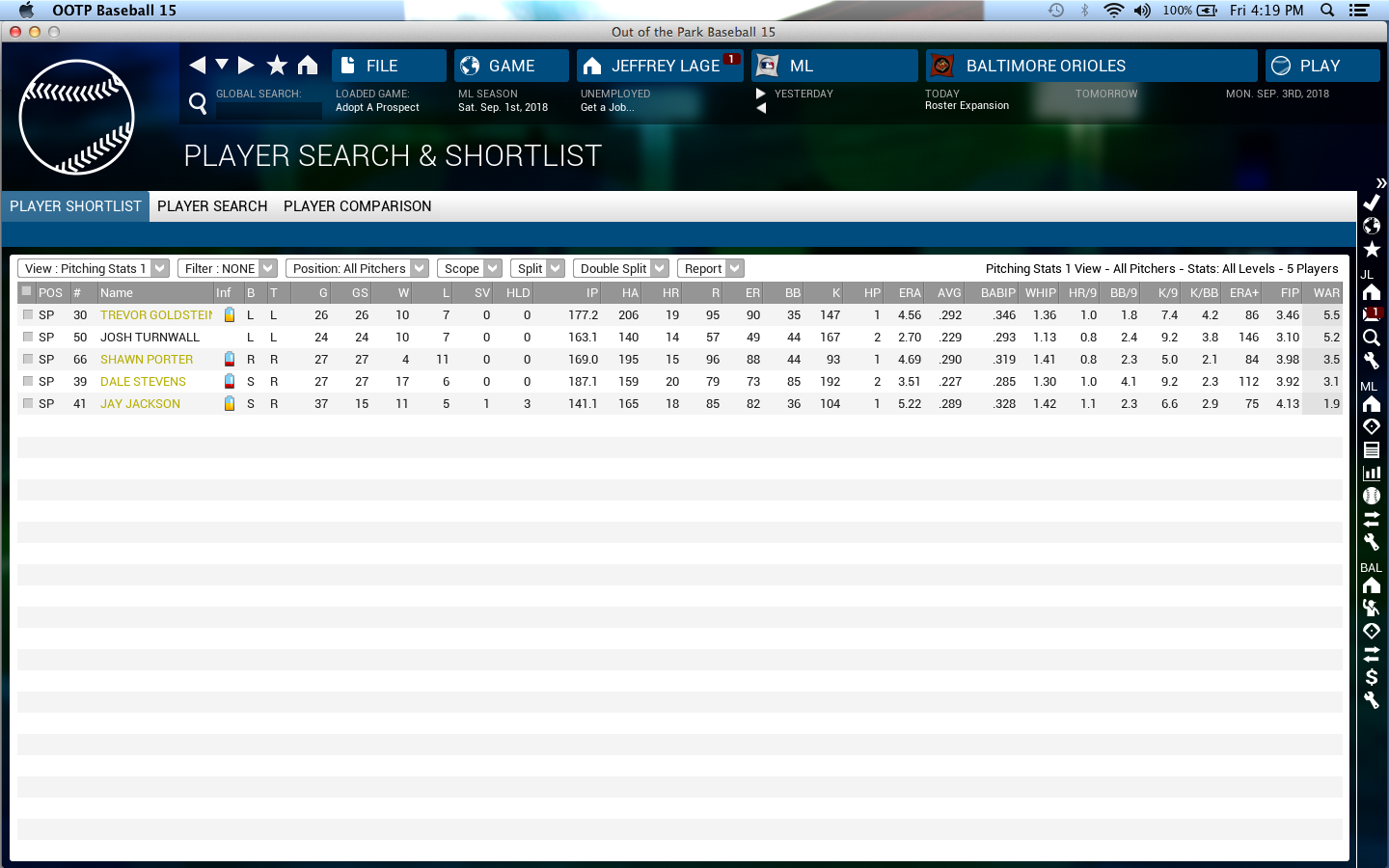Open the ML transactions arrows icon
This screenshot has height=868, width=1389.
1371,519
